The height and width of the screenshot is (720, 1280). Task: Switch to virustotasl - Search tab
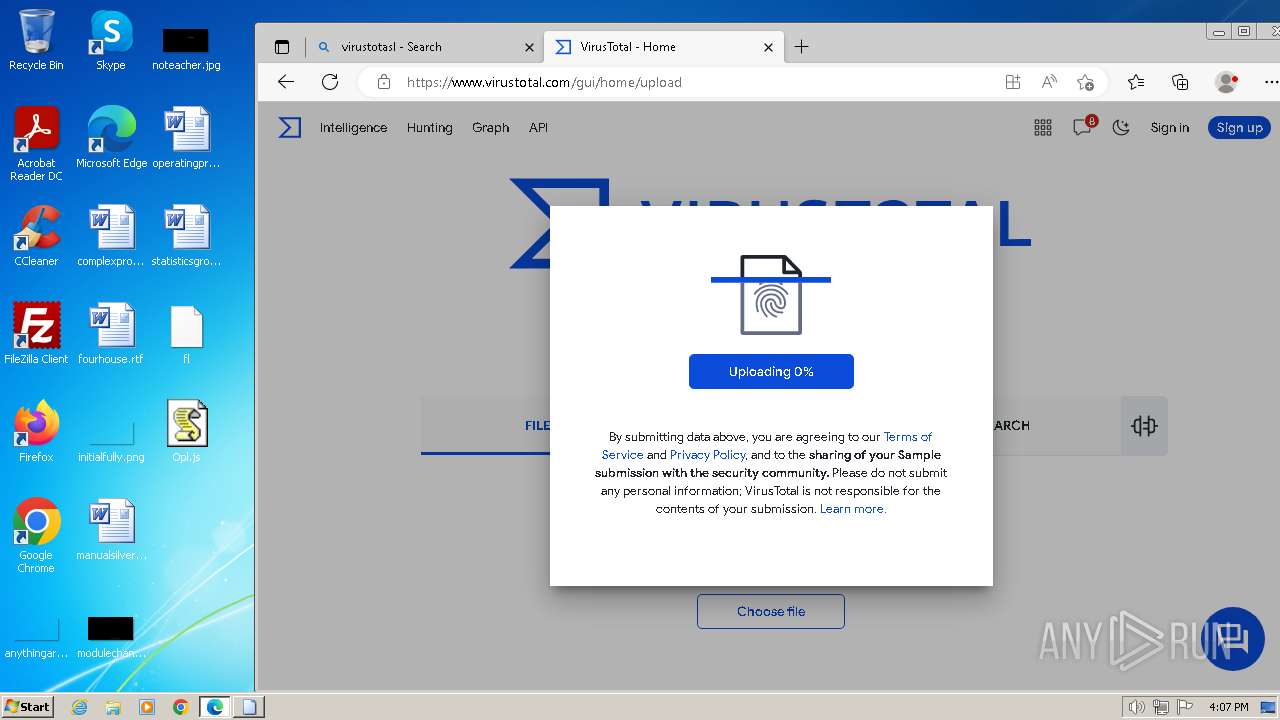coord(426,47)
